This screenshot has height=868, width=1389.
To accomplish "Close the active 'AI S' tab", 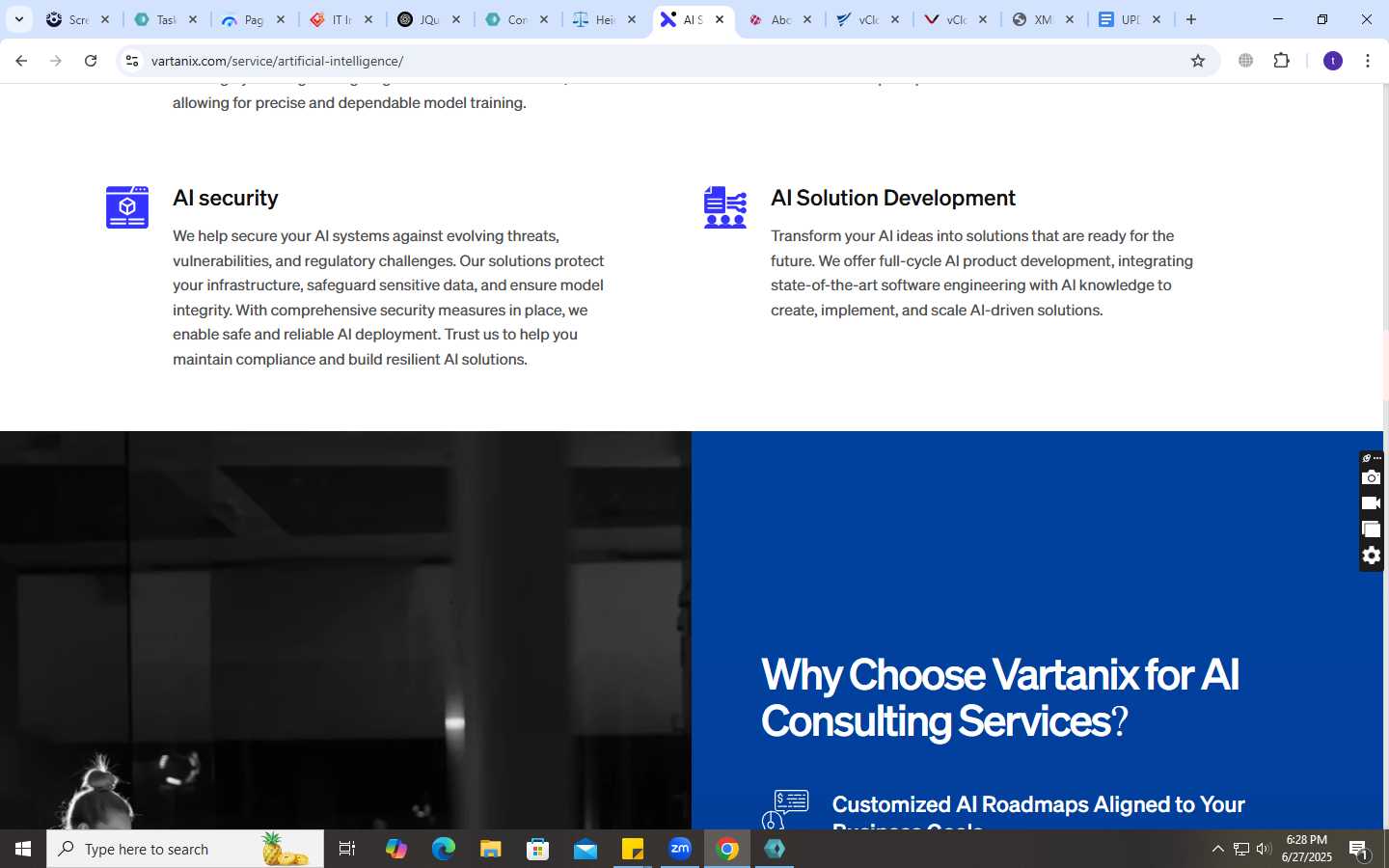I will (x=720, y=19).
